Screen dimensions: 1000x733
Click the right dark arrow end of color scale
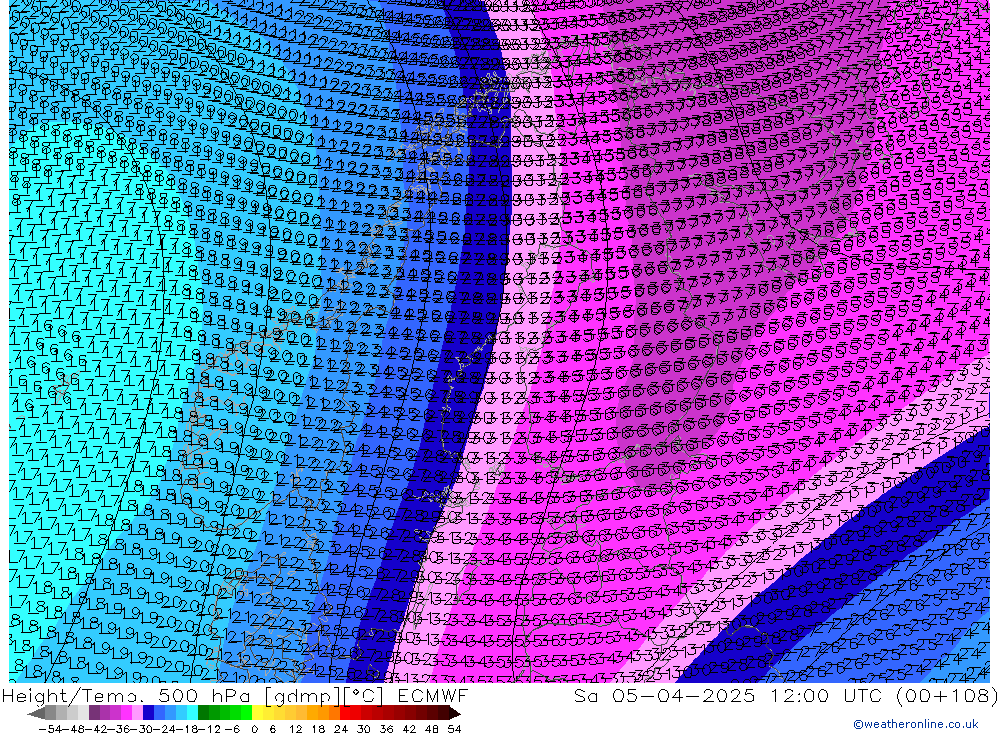point(454,713)
